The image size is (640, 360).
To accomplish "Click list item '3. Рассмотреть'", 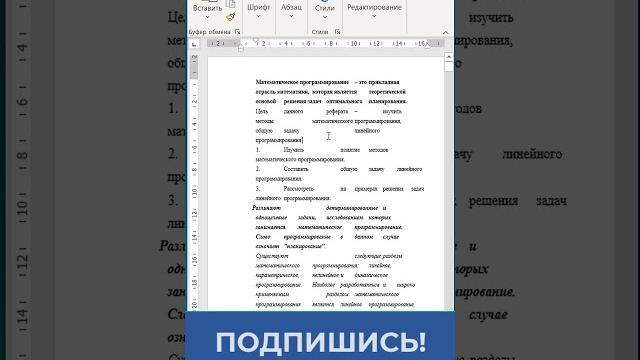I will click(284, 189).
